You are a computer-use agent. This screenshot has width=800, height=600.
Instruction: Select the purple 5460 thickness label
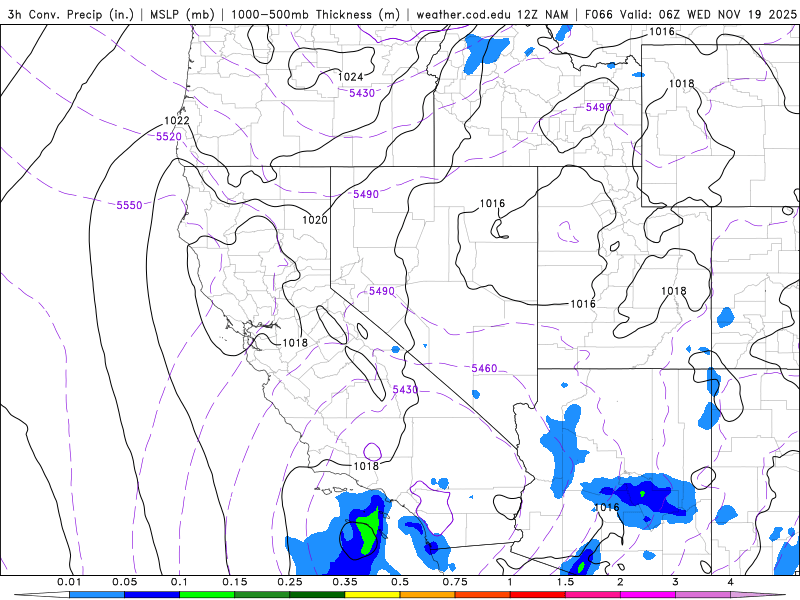484,368
